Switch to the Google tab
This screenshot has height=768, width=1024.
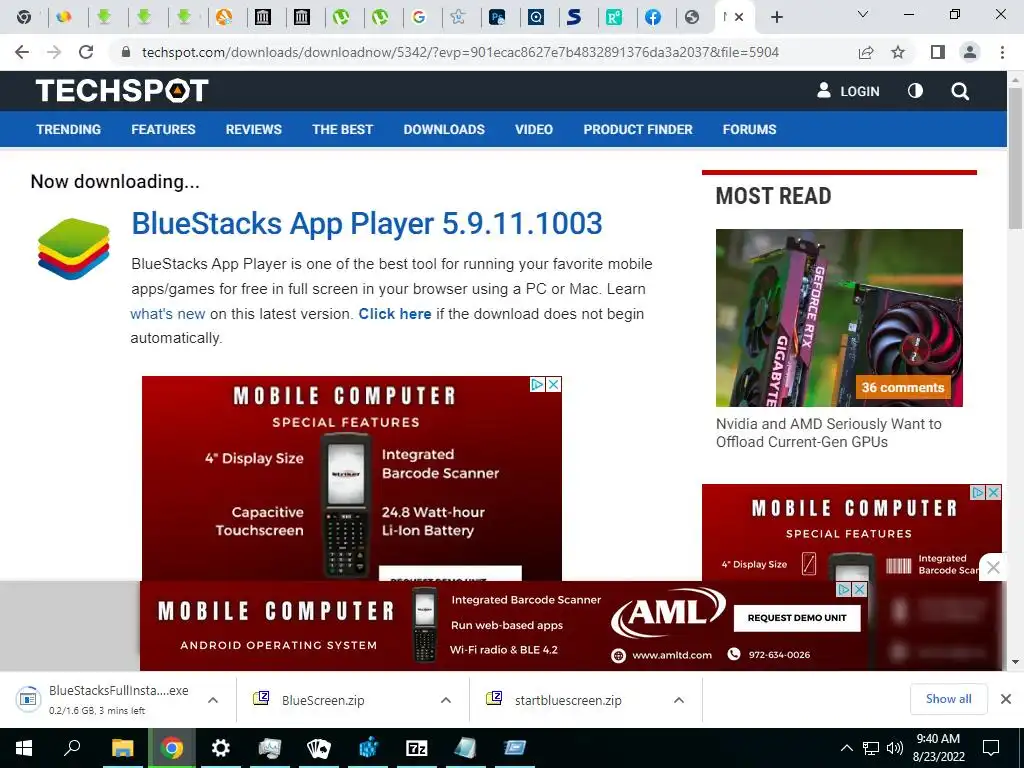coord(419,17)
